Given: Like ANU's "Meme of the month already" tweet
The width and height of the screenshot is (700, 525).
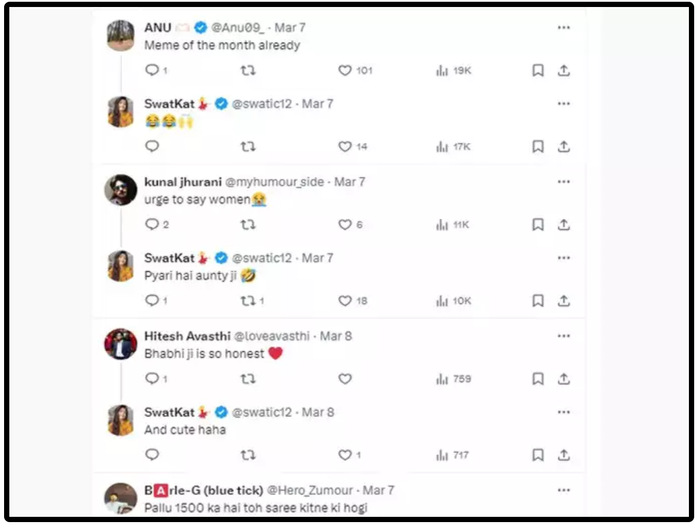Looking at the screenshot, I should pos(345,71).
